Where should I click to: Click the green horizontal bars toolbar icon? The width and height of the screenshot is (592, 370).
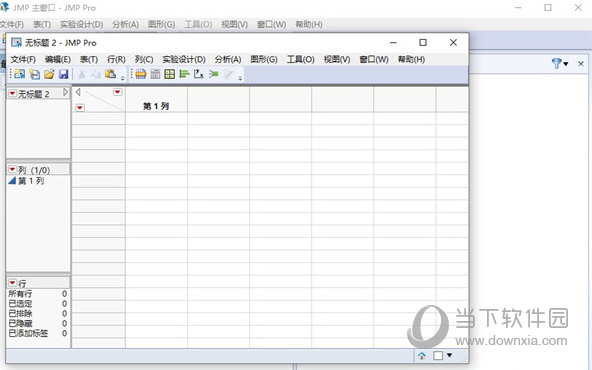click(x=184, y=74)
